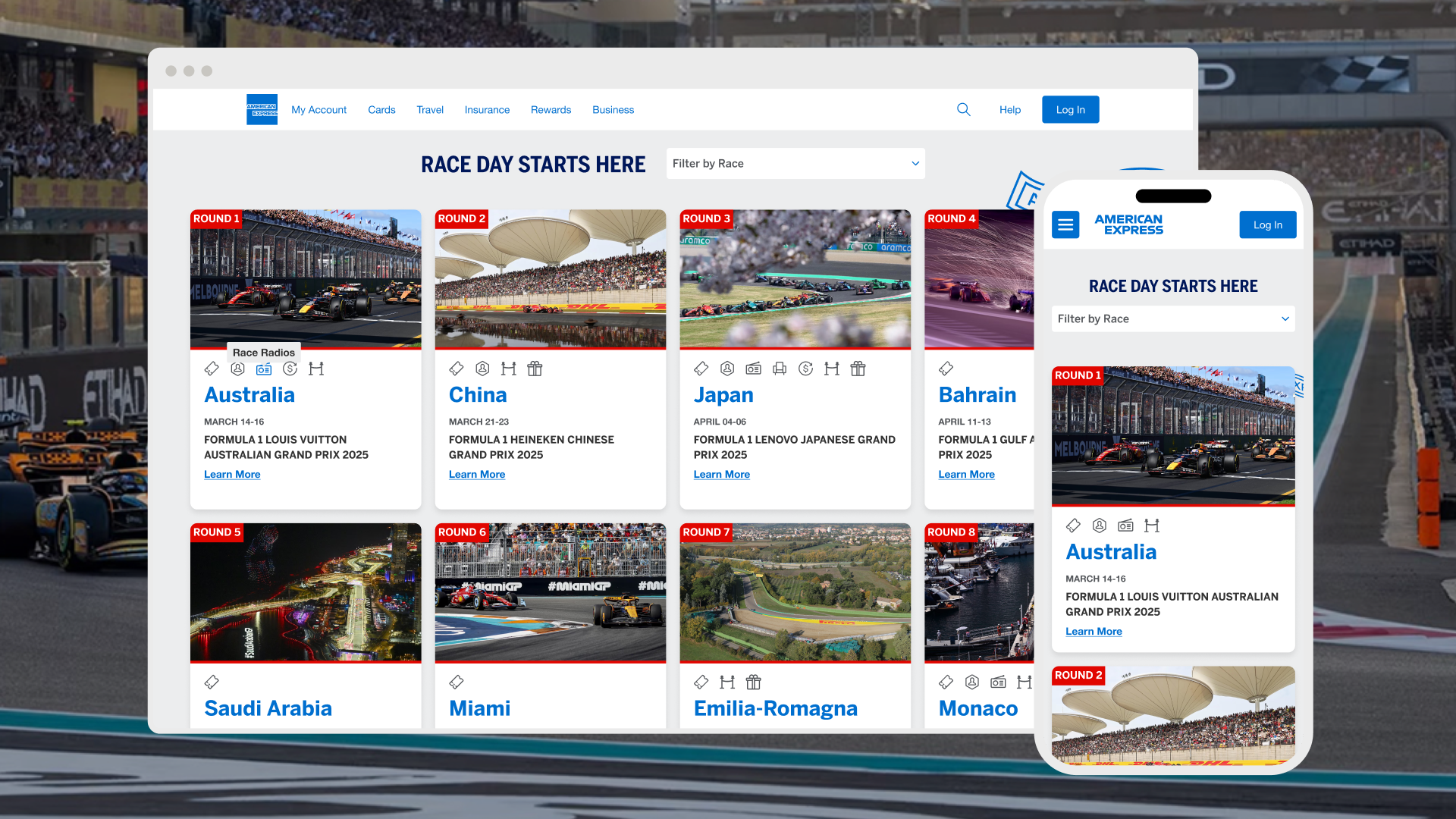Expand the mobile Filter by Race dropdown

point(1172,319)
